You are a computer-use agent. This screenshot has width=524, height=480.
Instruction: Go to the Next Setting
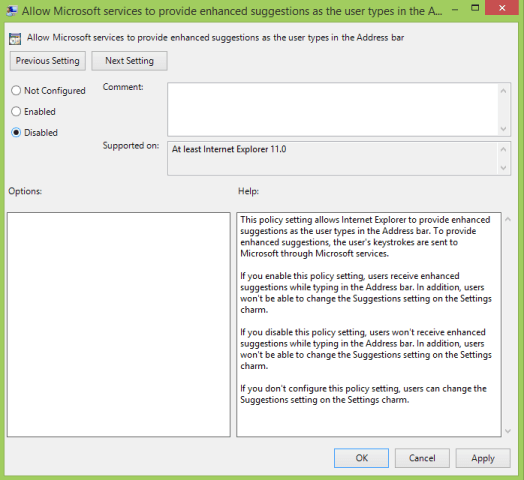(129, 61)
